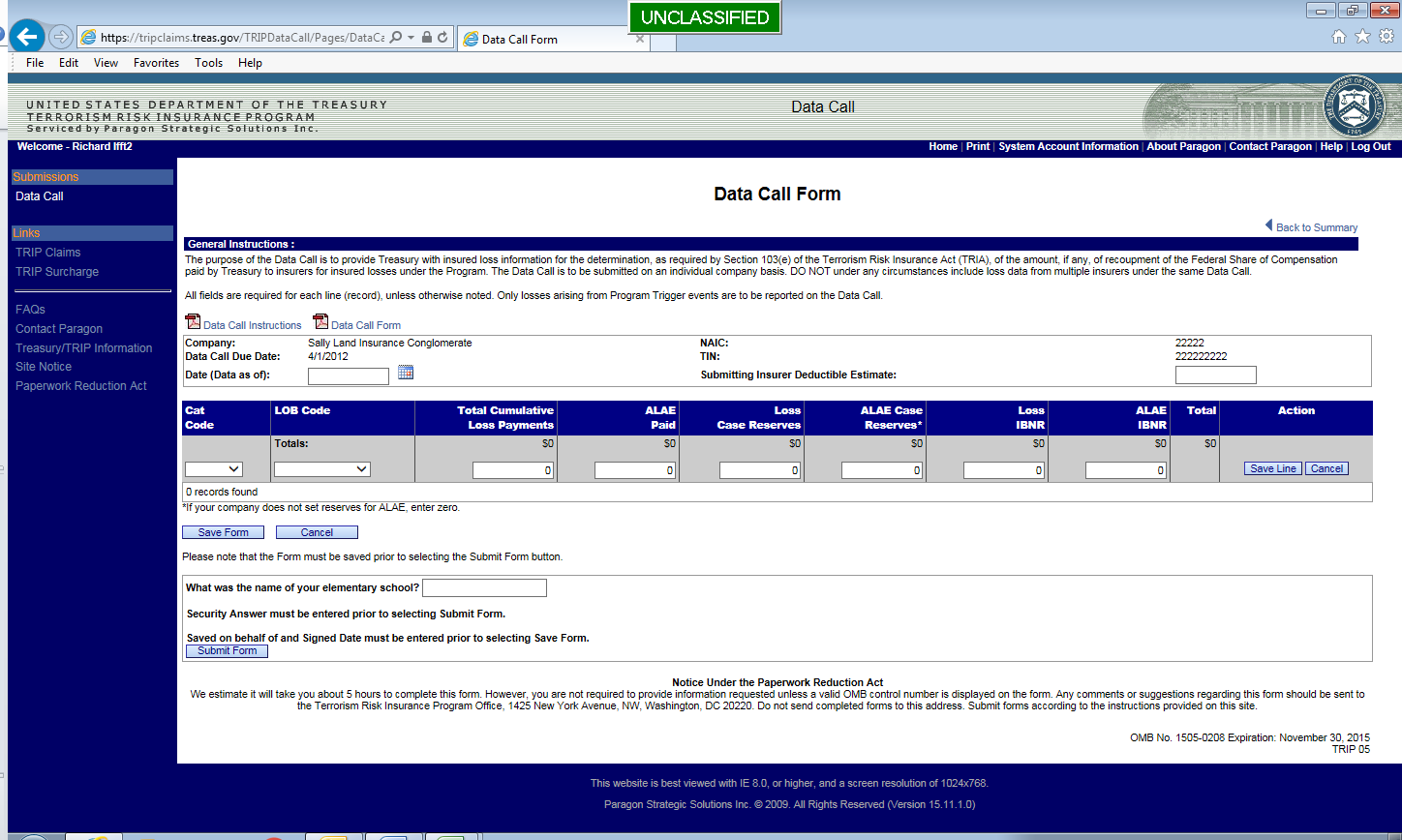This screenshot has height=840, width=1402.
Task: Click the refresh icon in address bar
Action: (x=442, y=38)
